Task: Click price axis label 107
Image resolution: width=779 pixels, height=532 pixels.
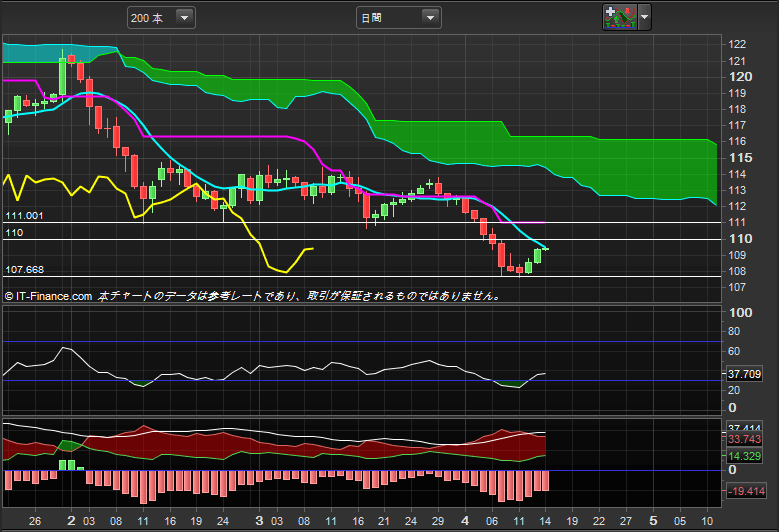Action: pyautogui.click(x=737, y=287)
